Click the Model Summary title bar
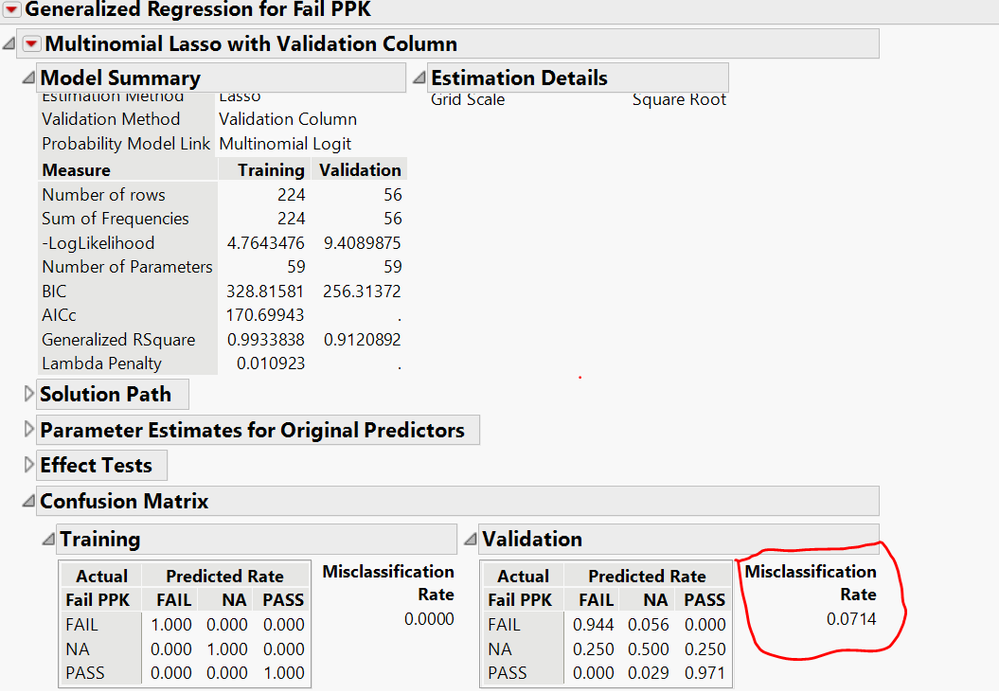 [120, 77]
